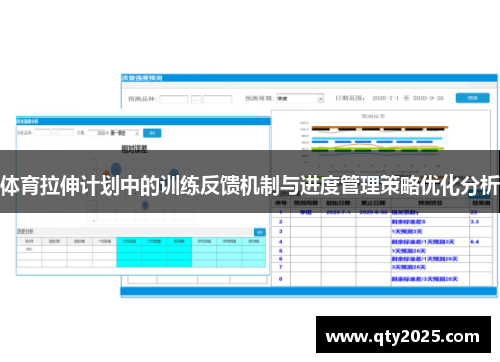
Task: Click the 历史分析 section label
Action: click(25, 231)
